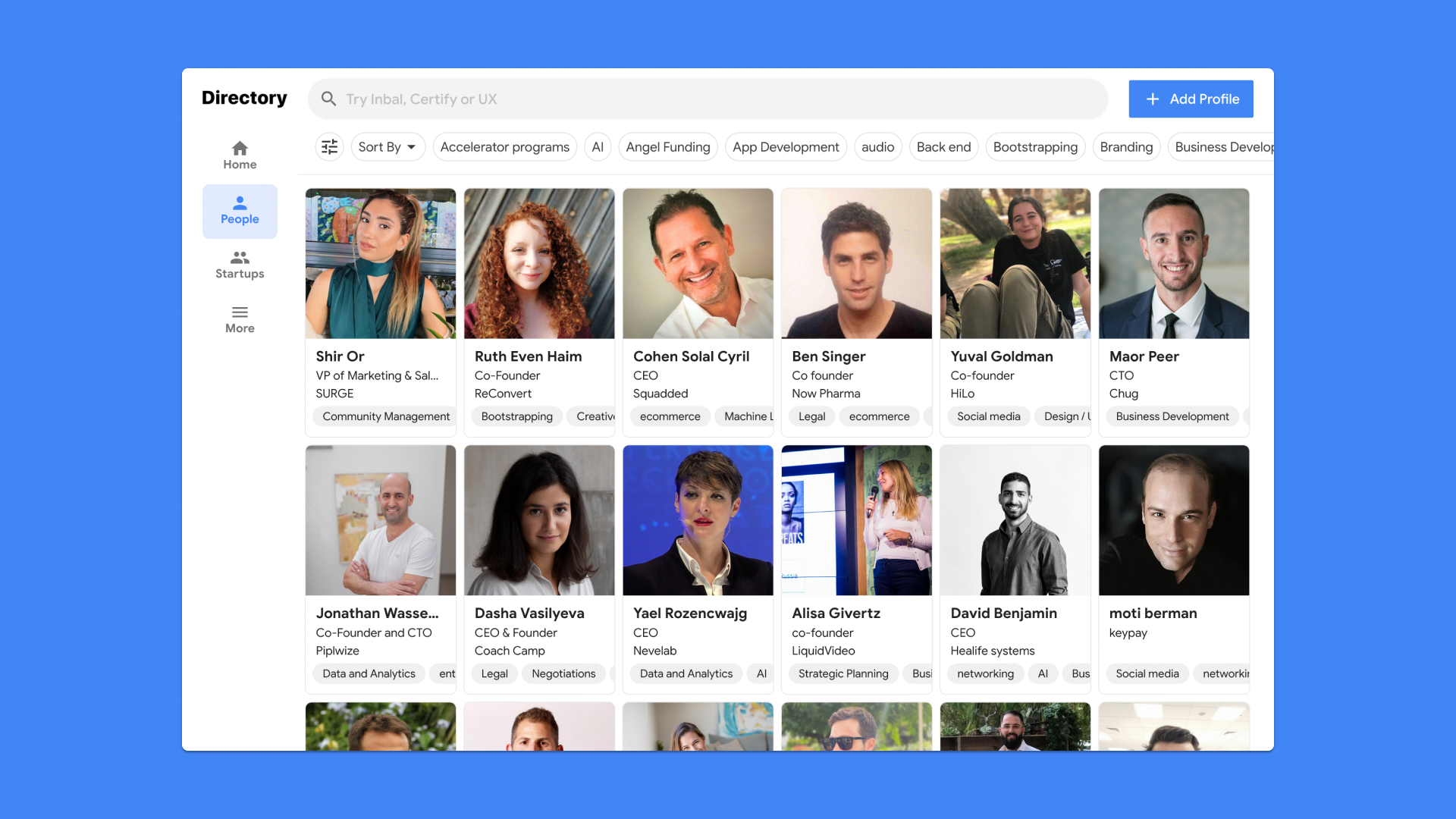This screenshot has width=1456, height=819.
Task: Focus the directory search field
Action: pos(708,99)
